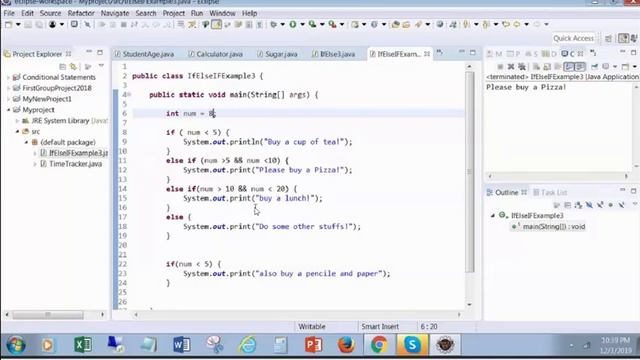Collapse the IfElseIFExample3 Outline node
The height and width of the screenshot is (360, 640).
coord(493,216)
